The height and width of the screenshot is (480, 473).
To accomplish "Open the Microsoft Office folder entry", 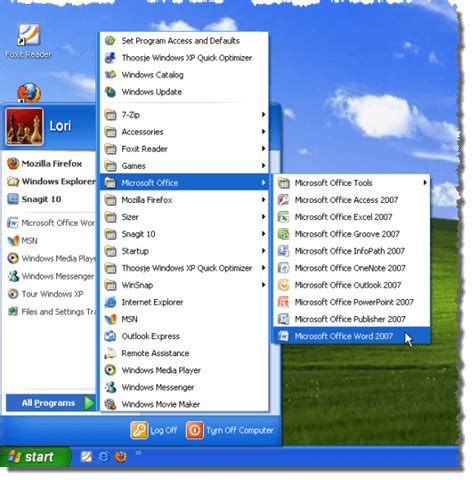I will [x=184, y=183].
